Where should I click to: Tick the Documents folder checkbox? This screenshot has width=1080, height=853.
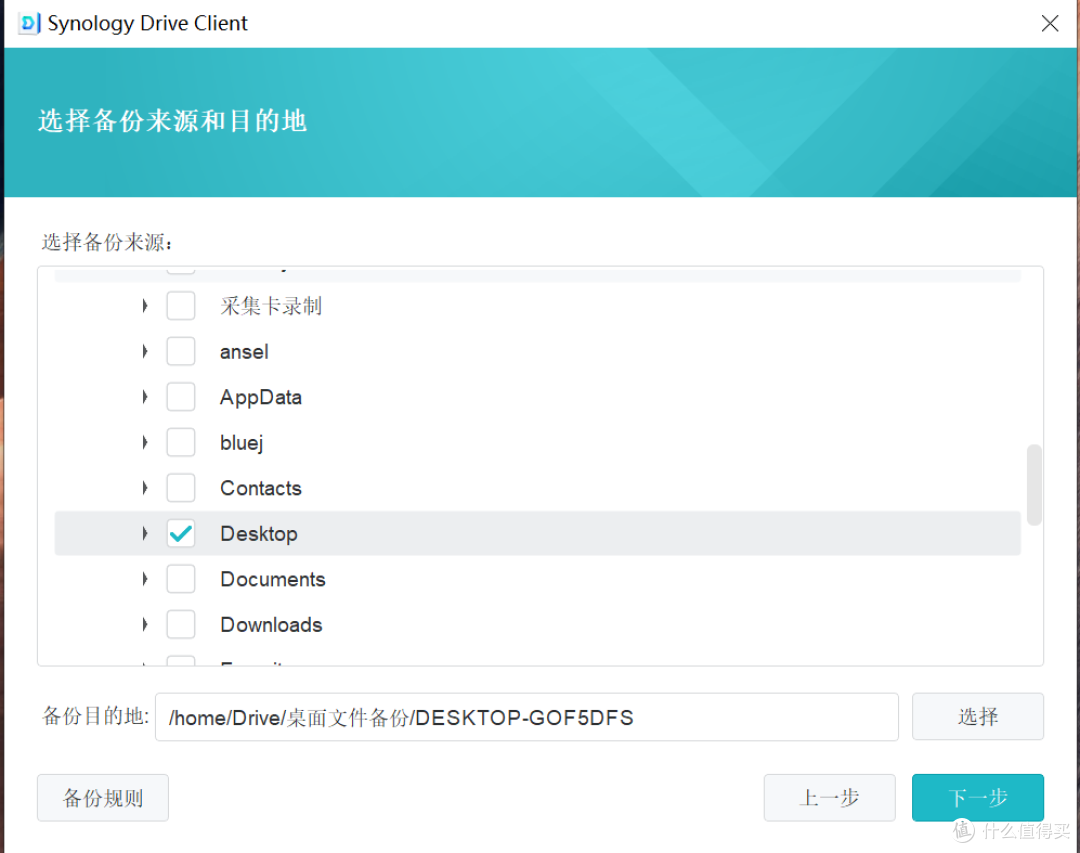[x=180, y=579]
